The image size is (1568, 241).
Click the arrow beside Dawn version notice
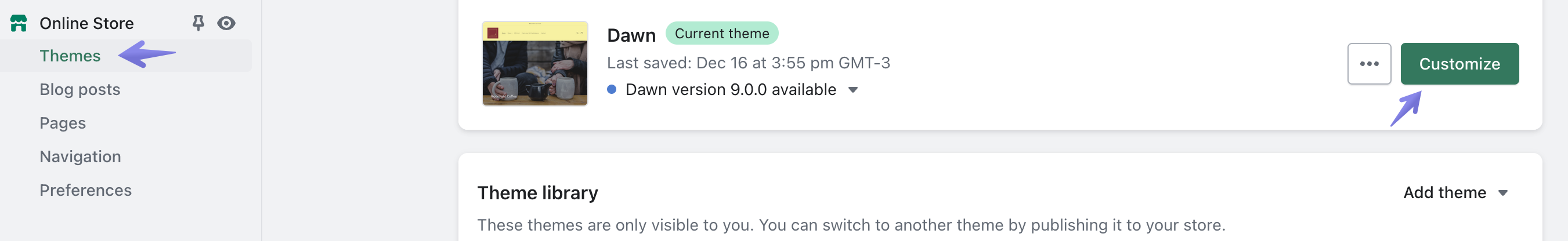coord(853,90)
